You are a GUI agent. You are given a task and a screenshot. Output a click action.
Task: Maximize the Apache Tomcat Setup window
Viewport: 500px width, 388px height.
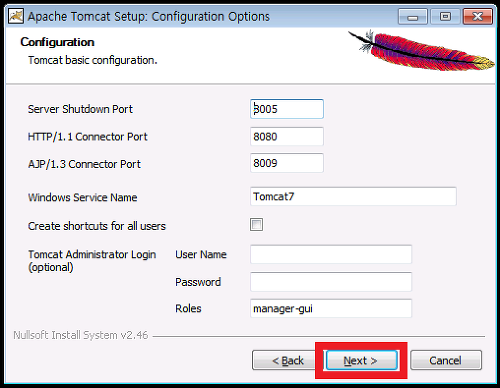coord(445,16)
